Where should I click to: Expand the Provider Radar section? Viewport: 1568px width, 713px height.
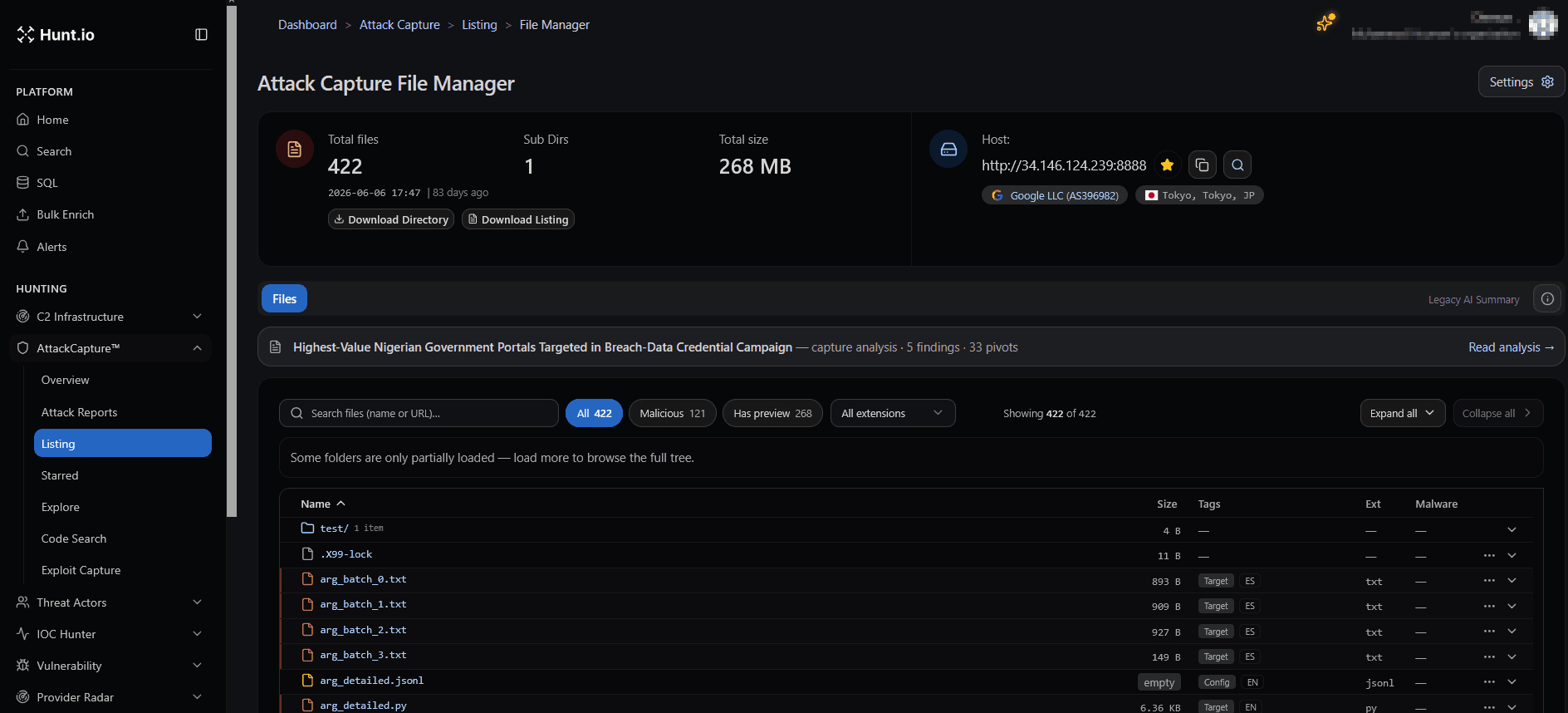coord(197,697)
